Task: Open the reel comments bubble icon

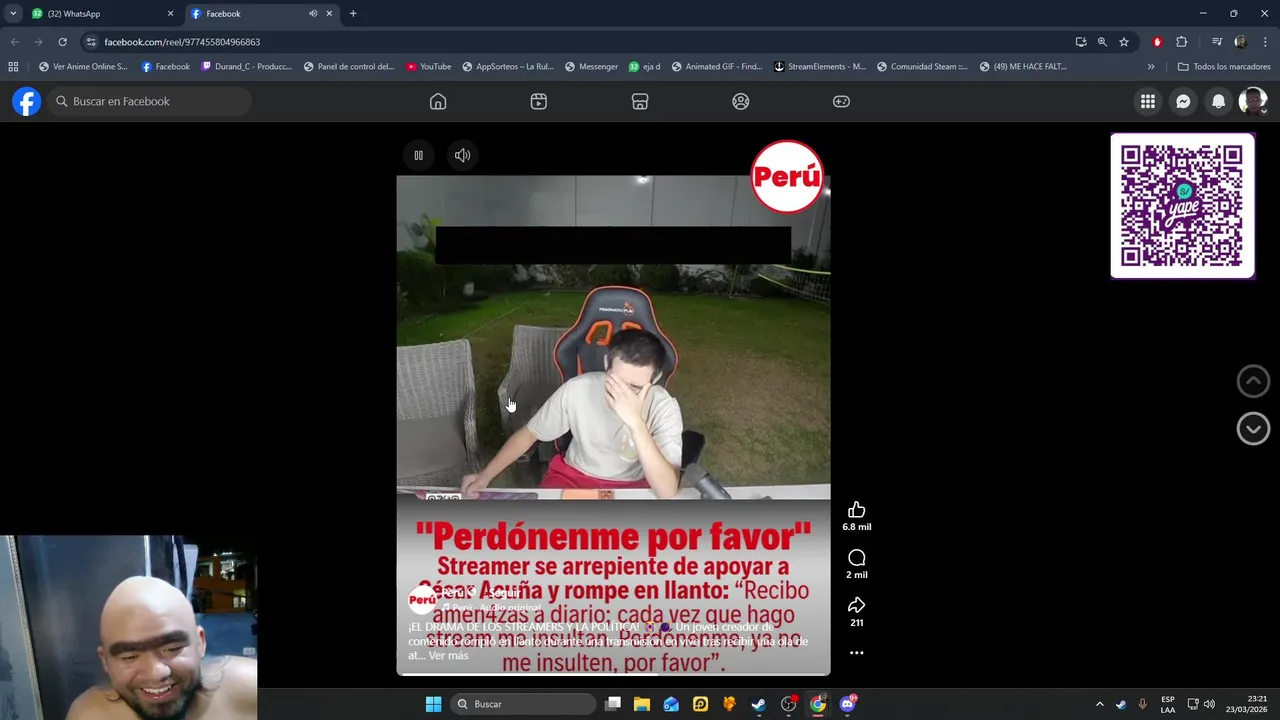Action: pyautogui.click(x=856, y=558)
